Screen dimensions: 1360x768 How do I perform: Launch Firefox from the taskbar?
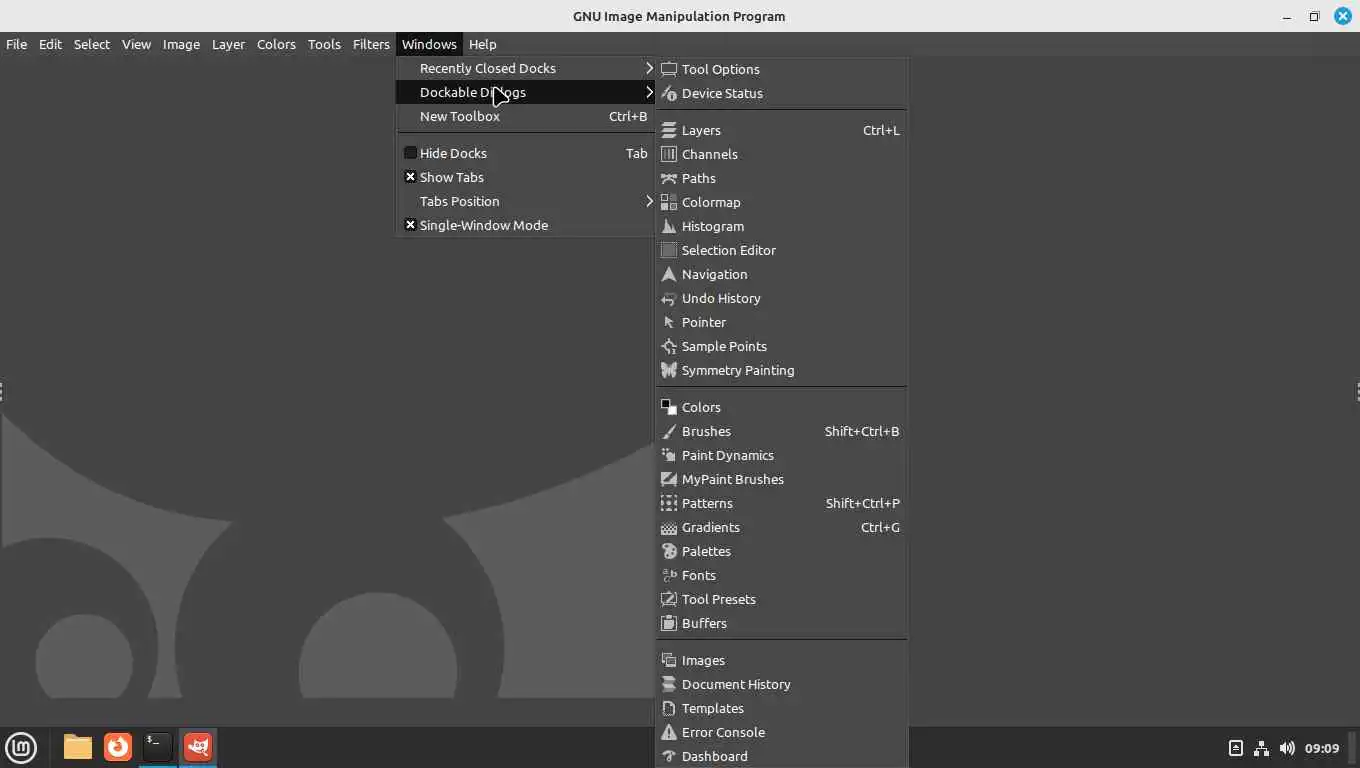click(x=118, y=747)
